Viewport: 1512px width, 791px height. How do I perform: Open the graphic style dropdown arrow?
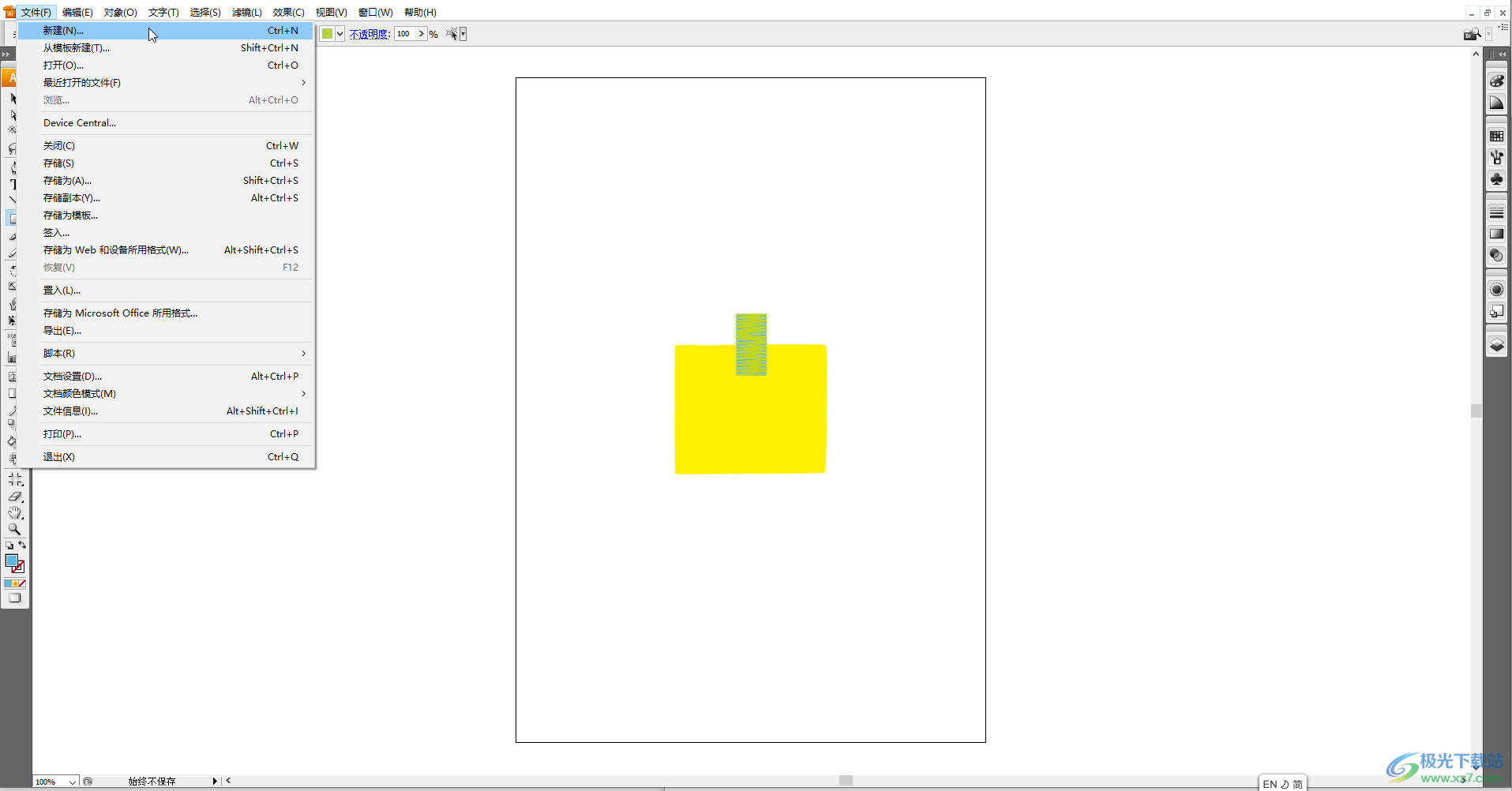pos(340,34)
